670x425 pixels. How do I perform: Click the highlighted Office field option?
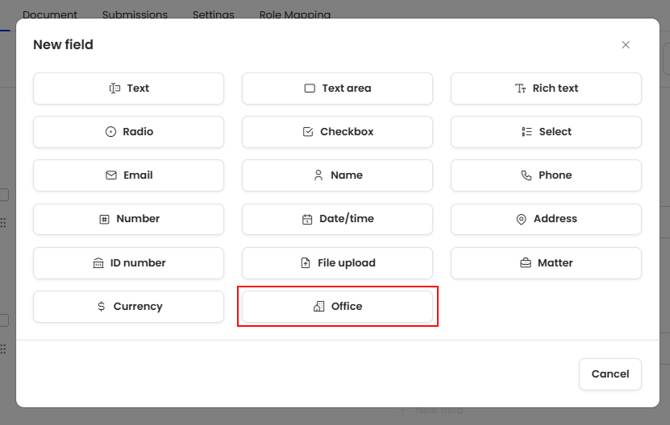[337, 307]
